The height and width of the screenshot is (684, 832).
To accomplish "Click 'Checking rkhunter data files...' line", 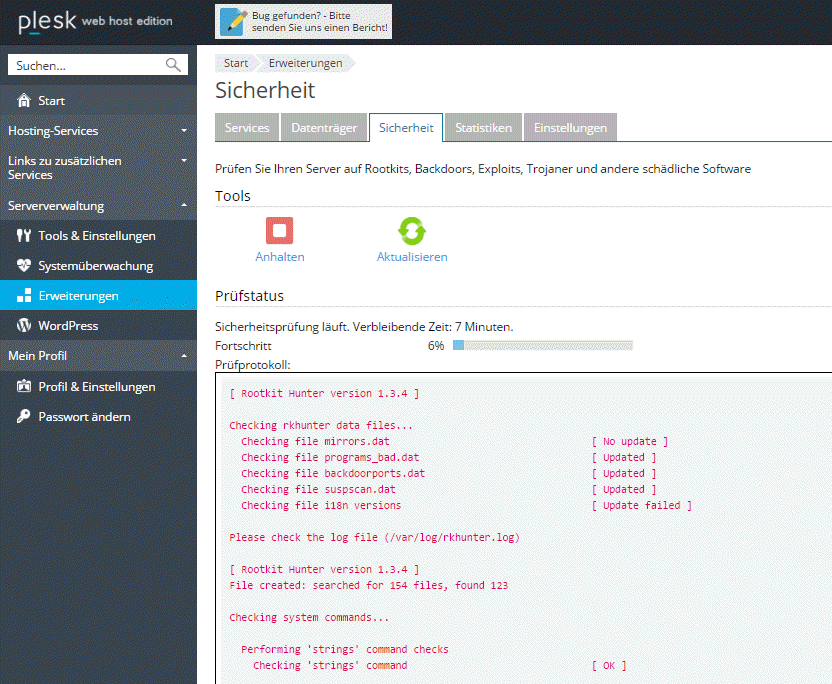I will point(321,426).
